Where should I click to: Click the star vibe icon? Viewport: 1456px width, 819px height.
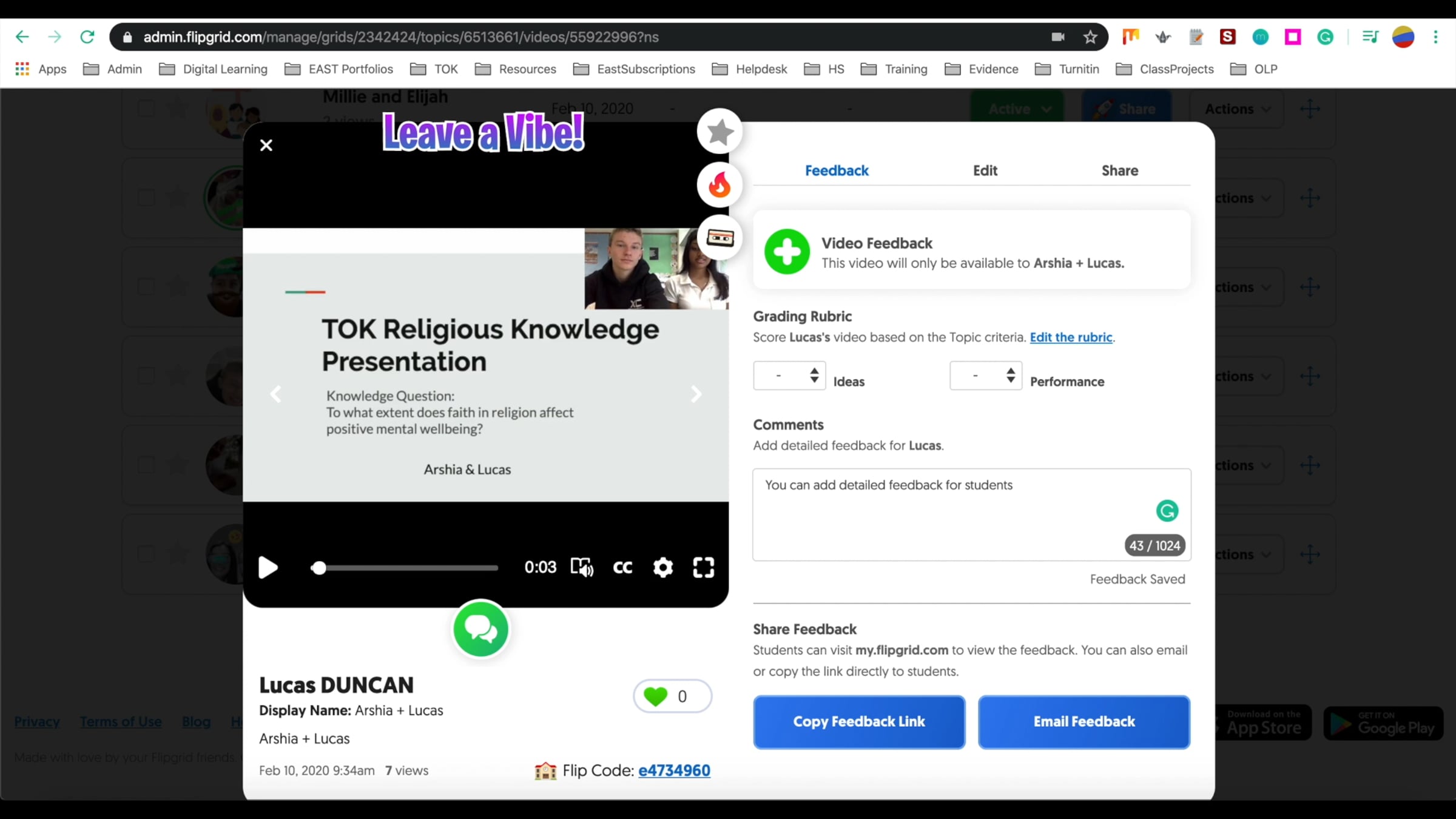pyautogui.click(x=720, y=132)
